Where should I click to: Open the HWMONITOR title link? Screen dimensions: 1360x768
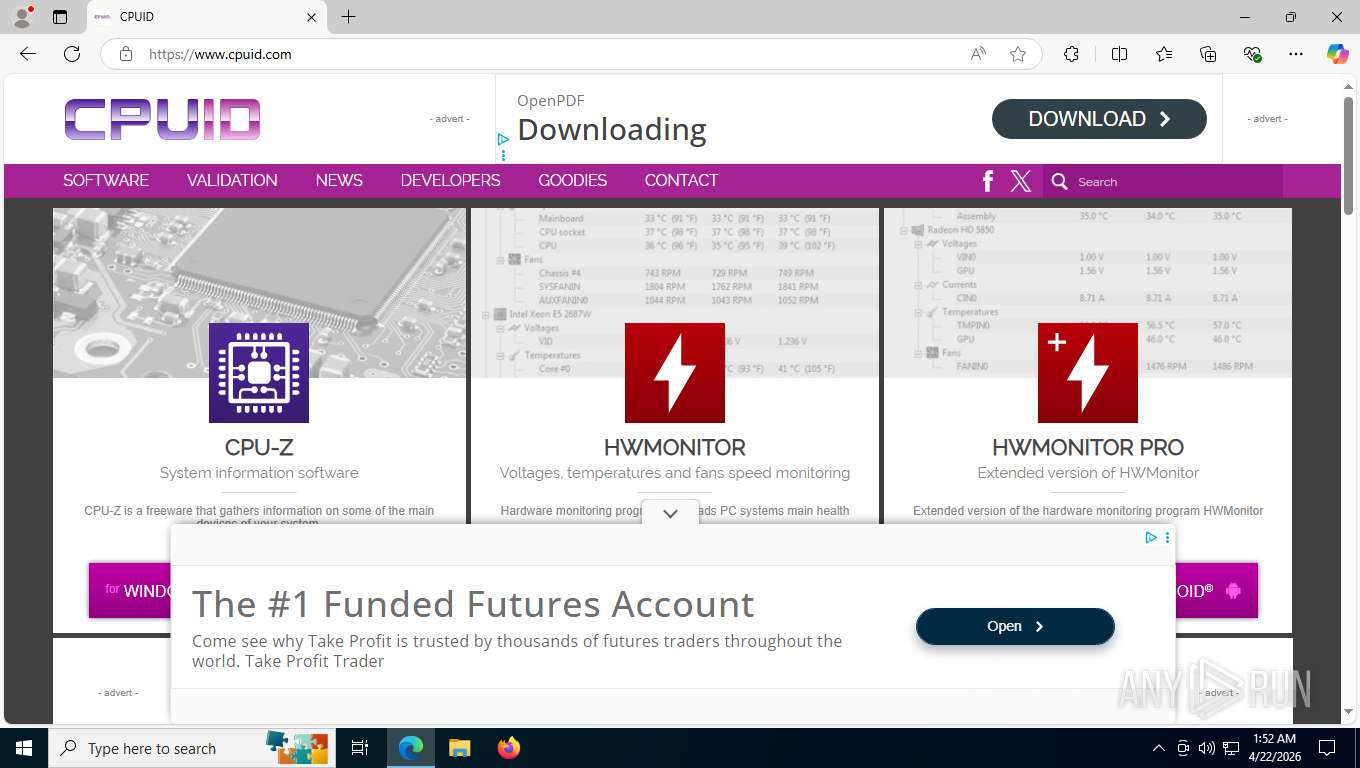pos(675,448)
